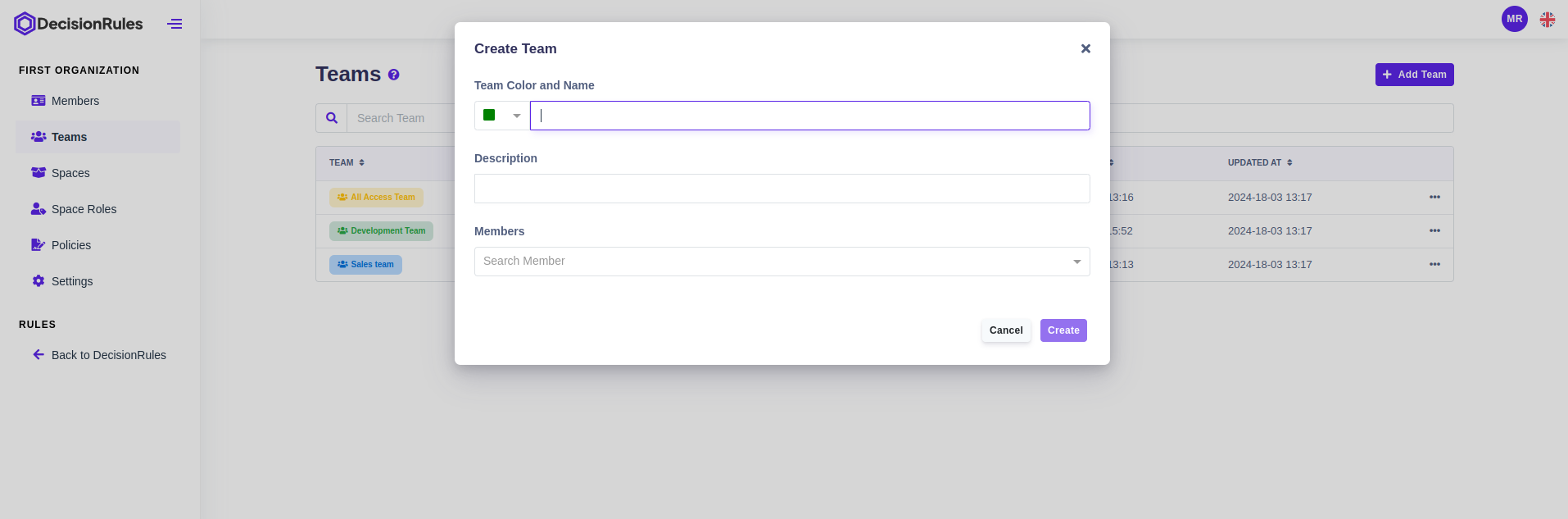This screenshot has width=1568, height=519.
Task: Open actions menu for All Access Team row
Action: (1434, 197)
